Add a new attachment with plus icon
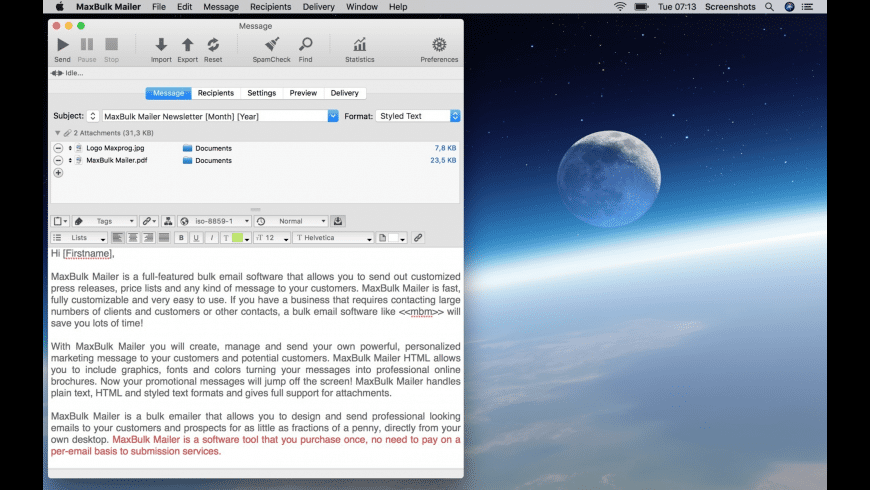This screenshot has width=870, height=490. tap(58, 173)
